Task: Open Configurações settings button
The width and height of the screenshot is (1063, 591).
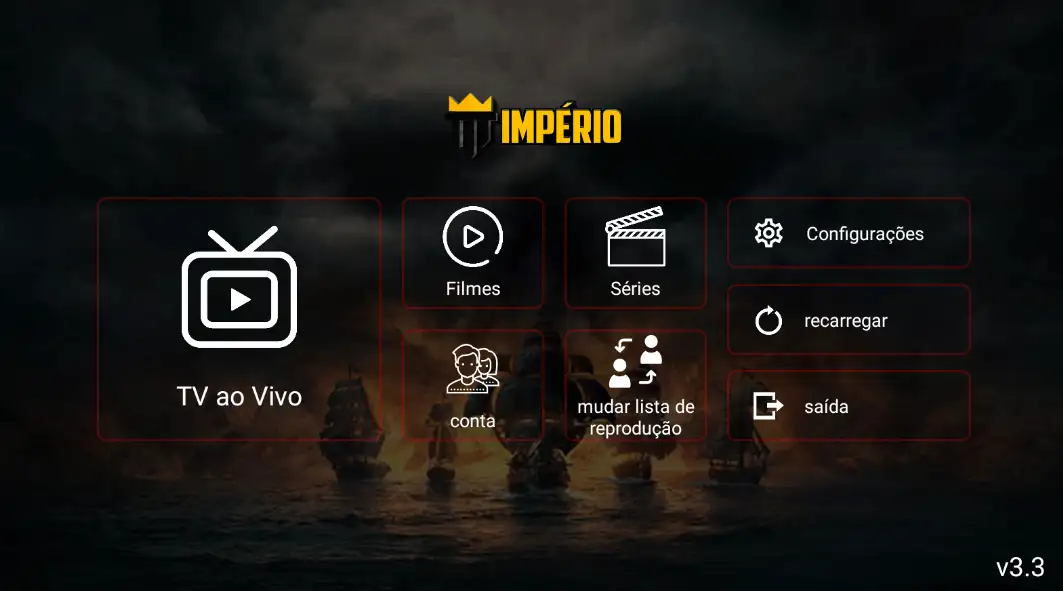Action: (x=849, y=233)
